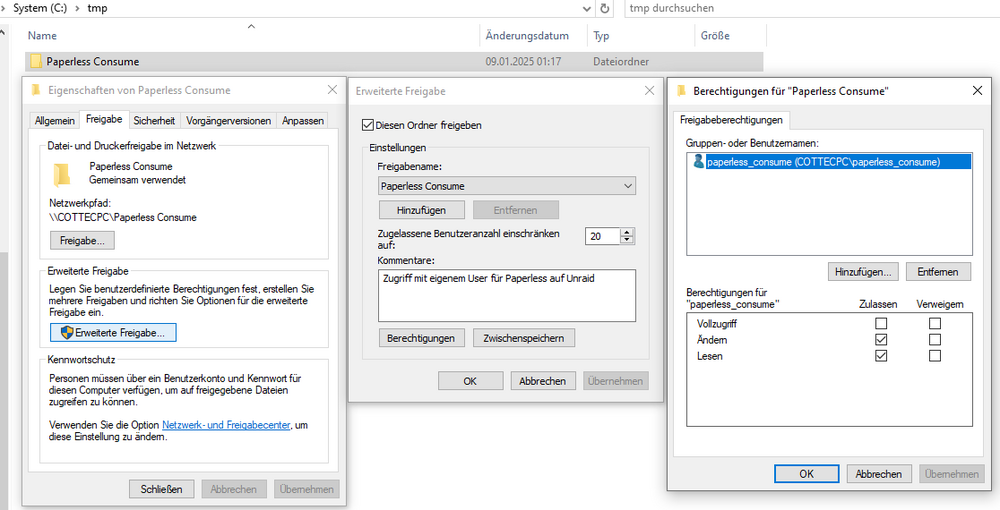Image resolution: width=1000 pixels, height=510 pixels.
Task: Increase user limit with spinner up arrow
Action: [x=627, y=232]
